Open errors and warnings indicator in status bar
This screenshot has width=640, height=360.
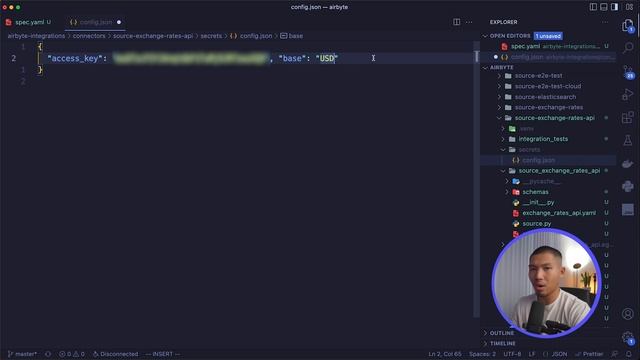(71, 354)
